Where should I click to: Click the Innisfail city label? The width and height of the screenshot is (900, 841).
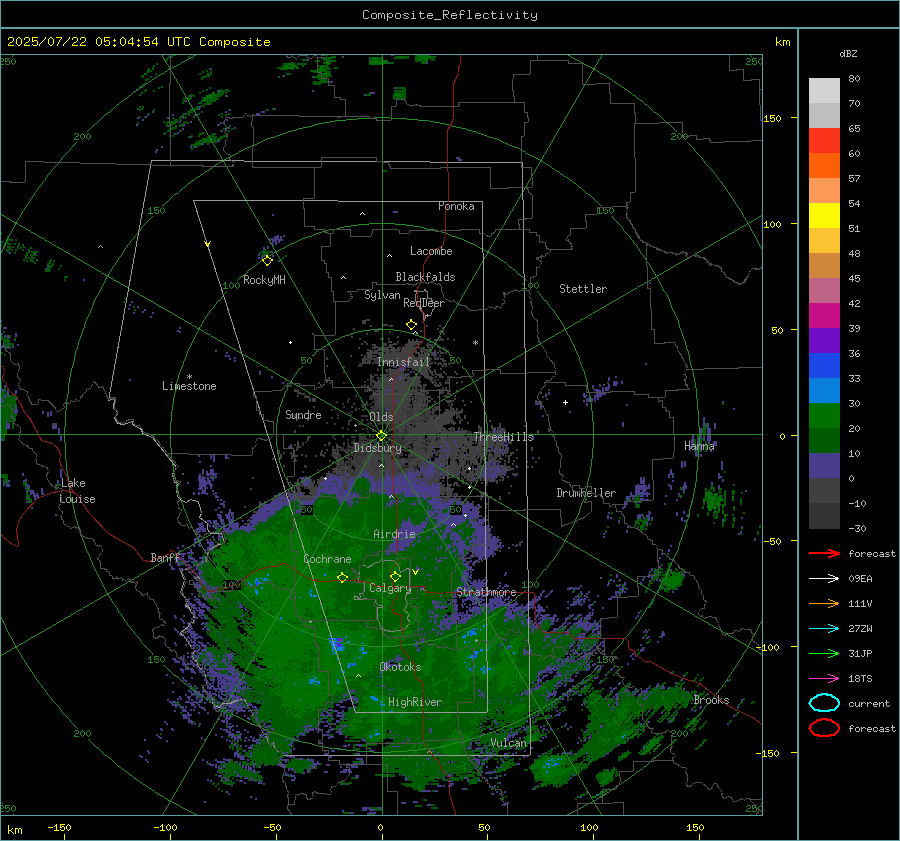click(x=404, y=362)
